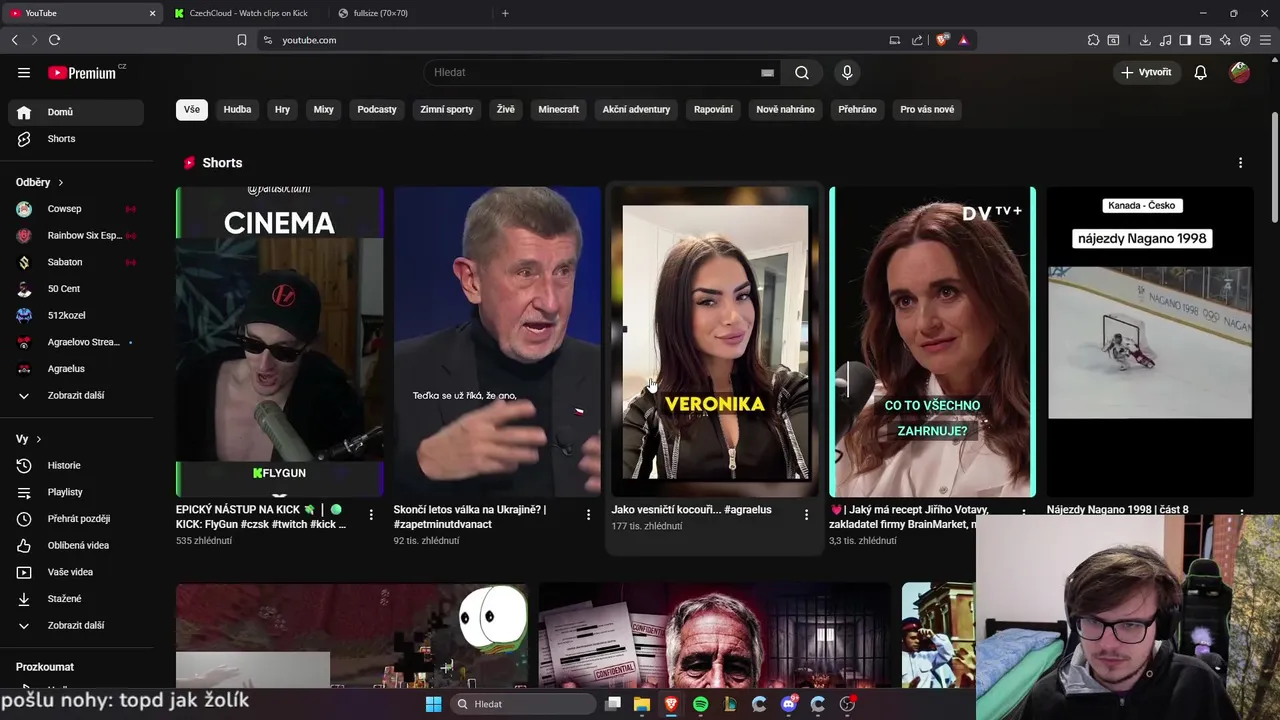
Task: Open Spotify from the taskbar
Action: pos(700,704)
